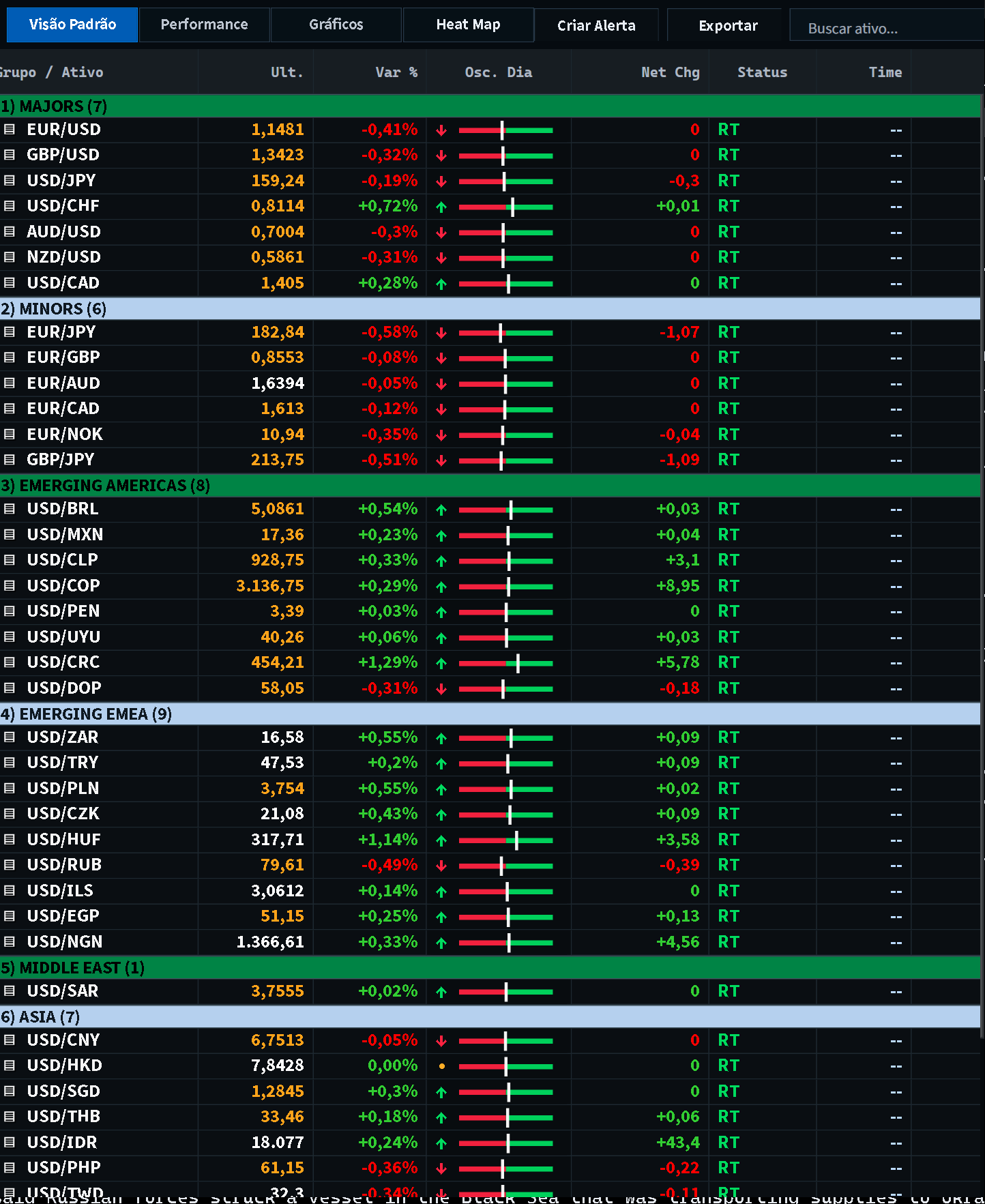This screenshot has height=1204, width=985.
Task: Click the row icon beside GBP/JPY
Action: point(10,460)
